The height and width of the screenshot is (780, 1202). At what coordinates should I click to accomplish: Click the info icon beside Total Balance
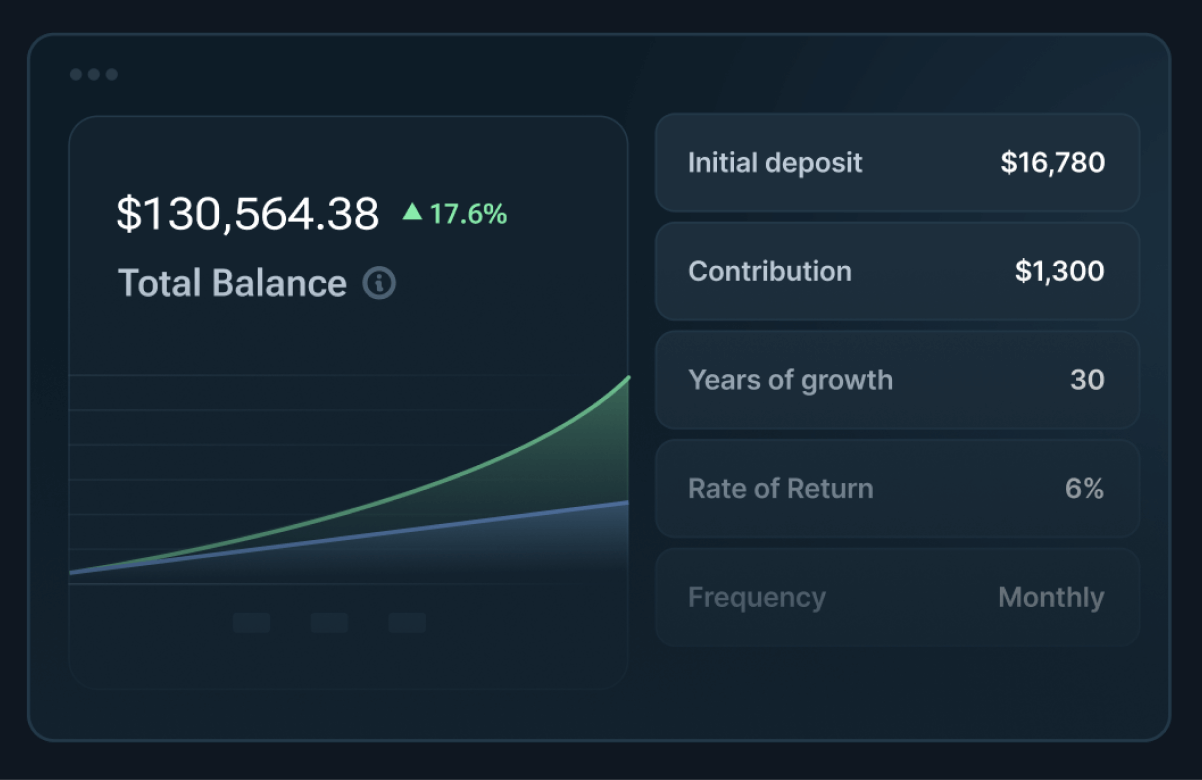click(x=379, y=283)
